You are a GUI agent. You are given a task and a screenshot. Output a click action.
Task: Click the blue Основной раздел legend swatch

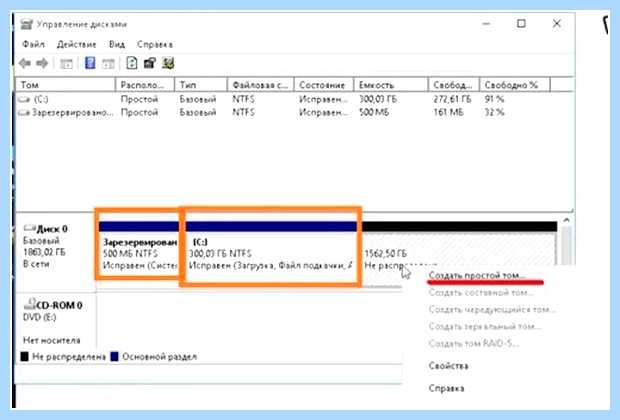(115, 357)
